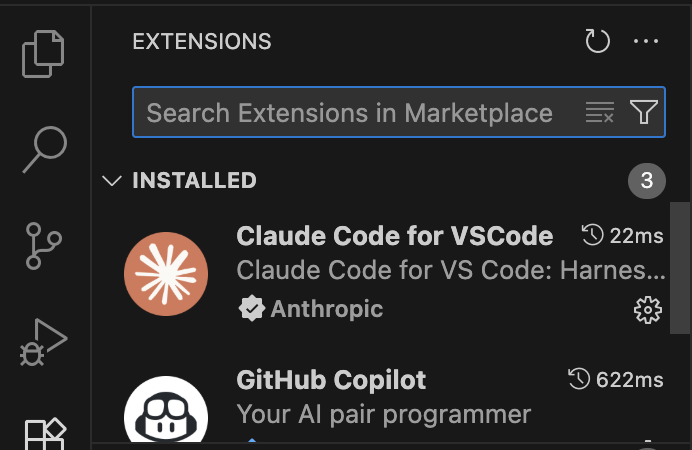Click the Anthropic verified publisher badge
Screen dimensions: 692x450
[x=251, y=309]
